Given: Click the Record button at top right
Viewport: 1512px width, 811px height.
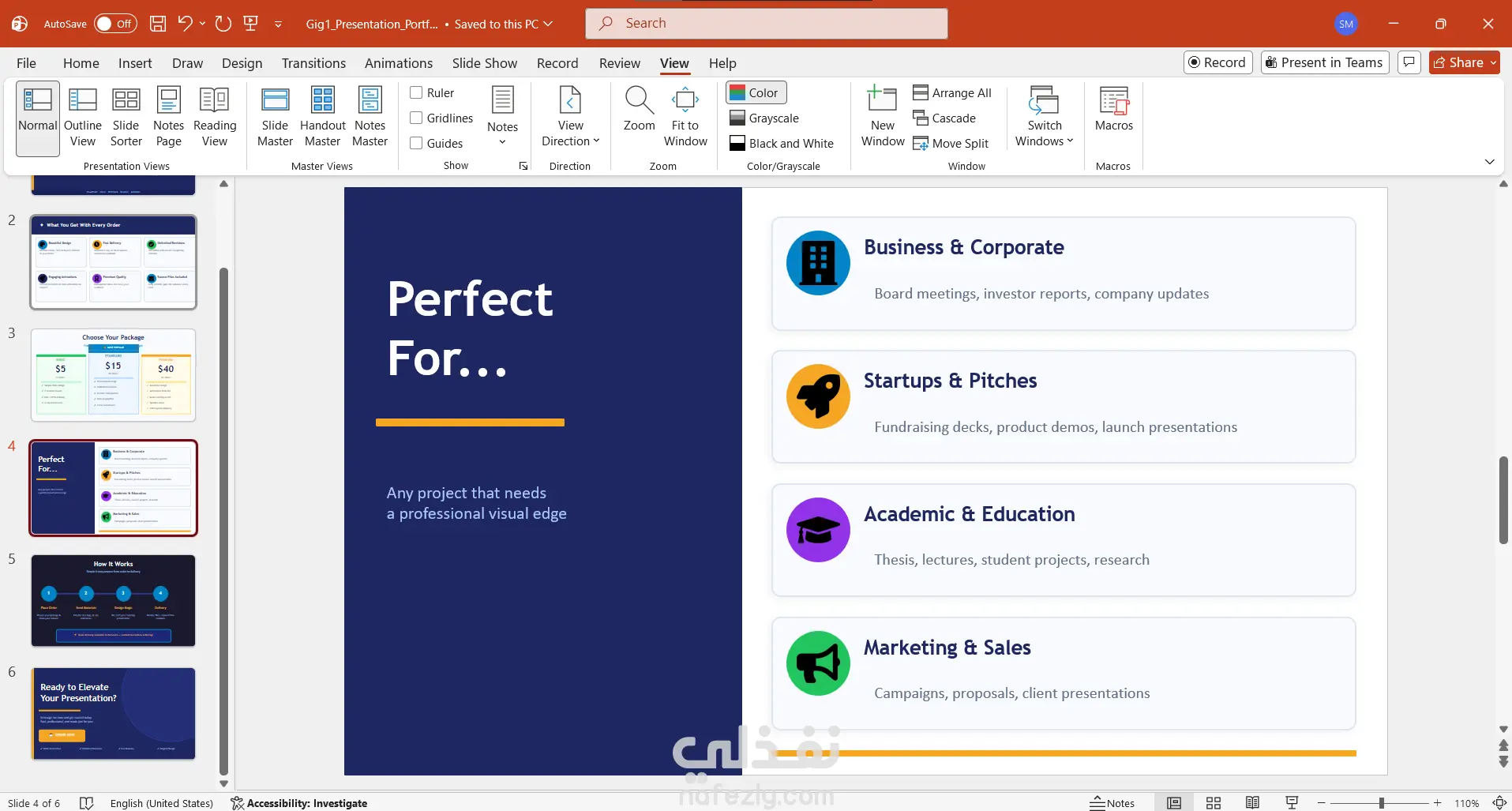Looking at the screenshot, I should pos(1217,62).
